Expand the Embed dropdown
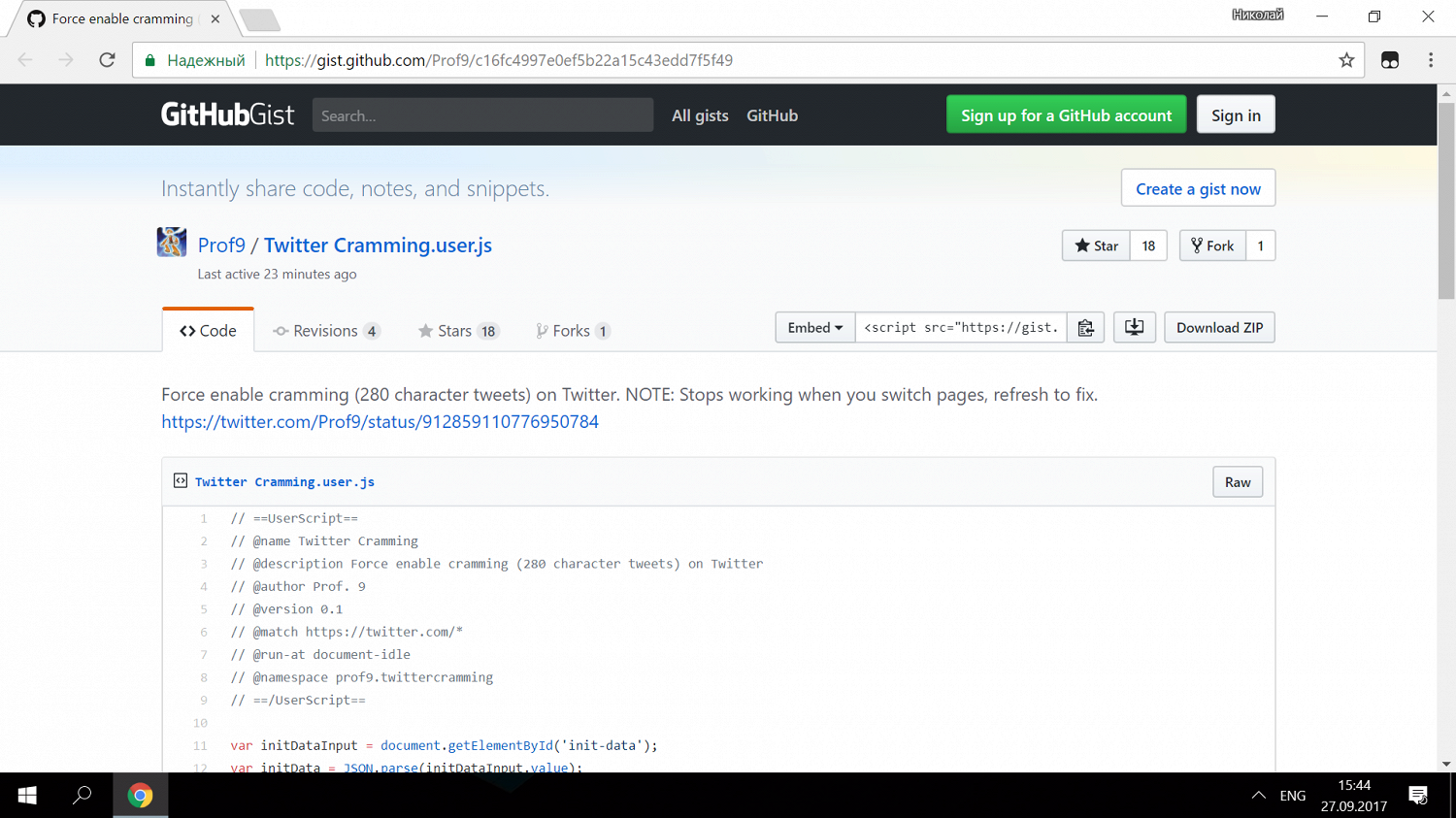Viewport: 1456px width, 818px height. tap(814, 328)
